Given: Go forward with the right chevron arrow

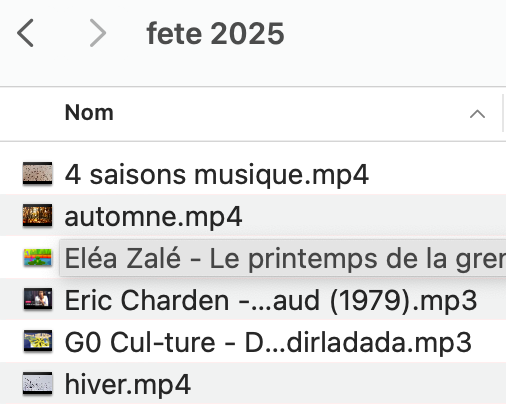Looking at the screenshot, I should pos(98,33).
